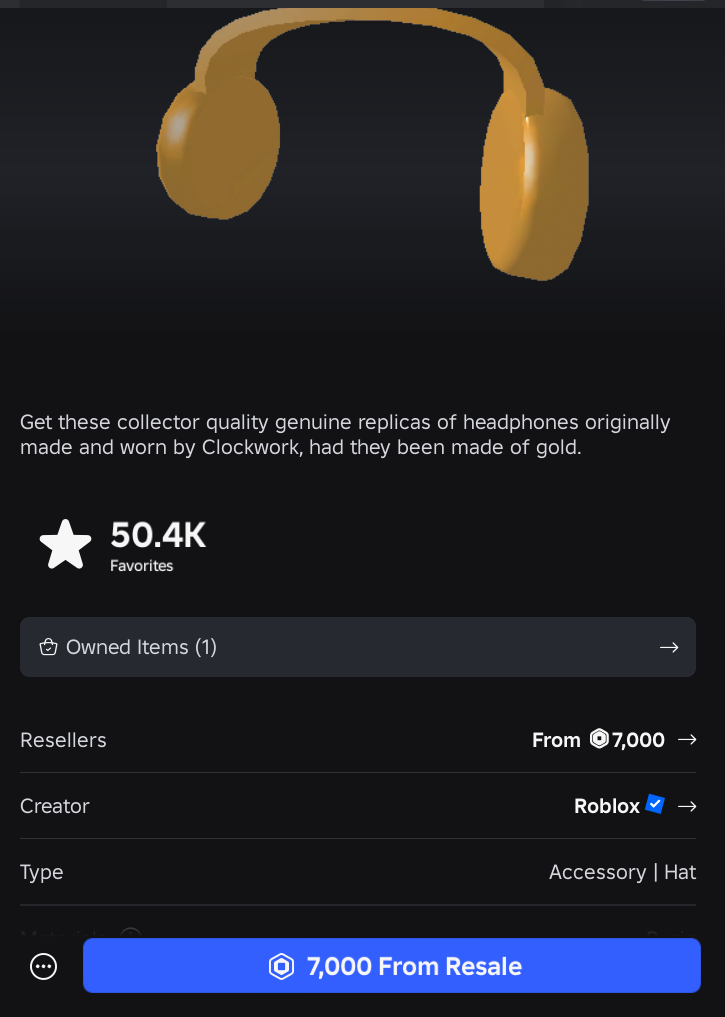
Task: Open resellers list via the row arrow
Action: point(687,740)
